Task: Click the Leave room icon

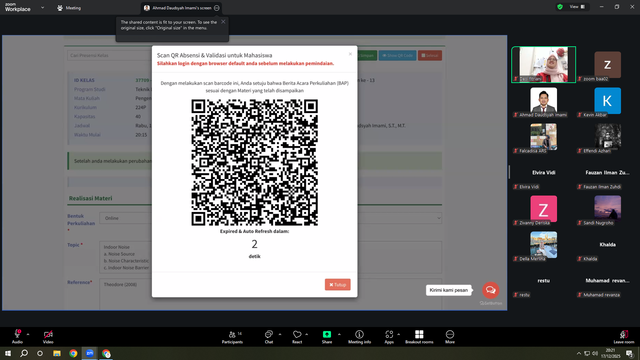Action: [x=624, y=334]
